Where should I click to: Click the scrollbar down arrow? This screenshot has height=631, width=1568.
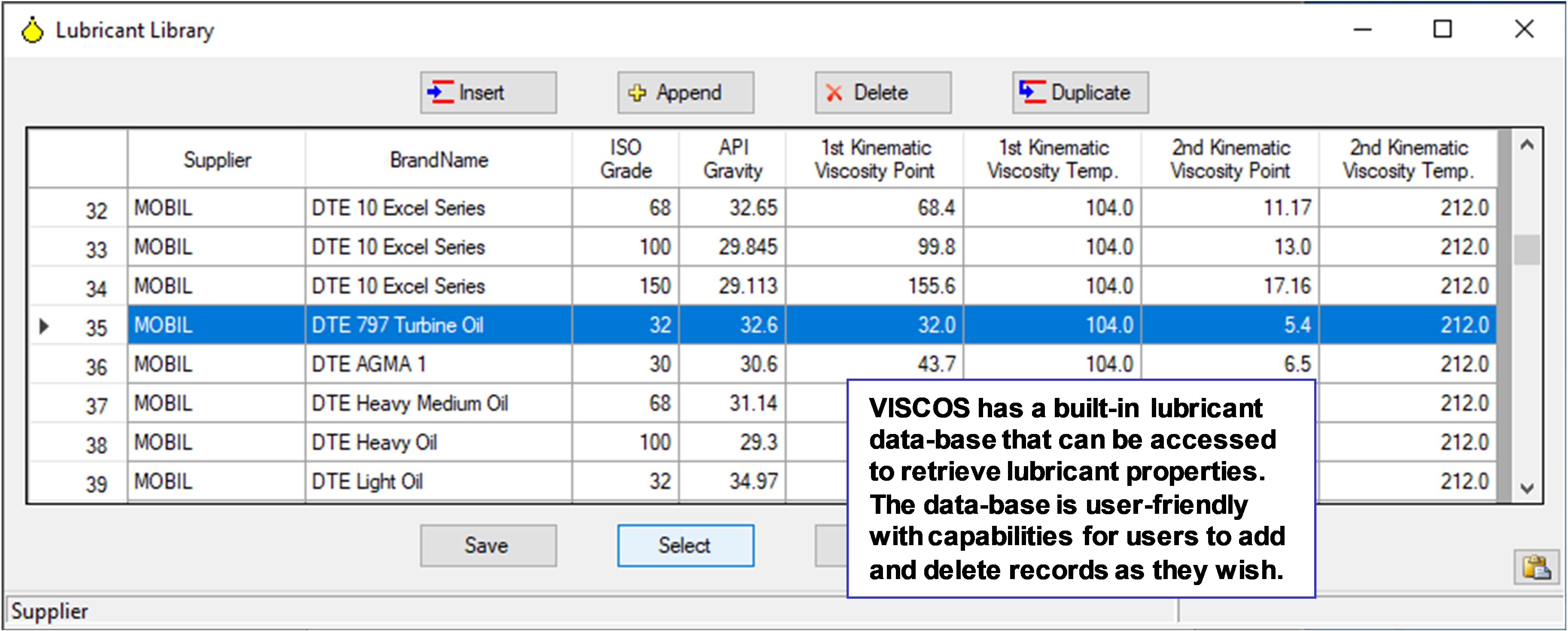[1527, 487]
